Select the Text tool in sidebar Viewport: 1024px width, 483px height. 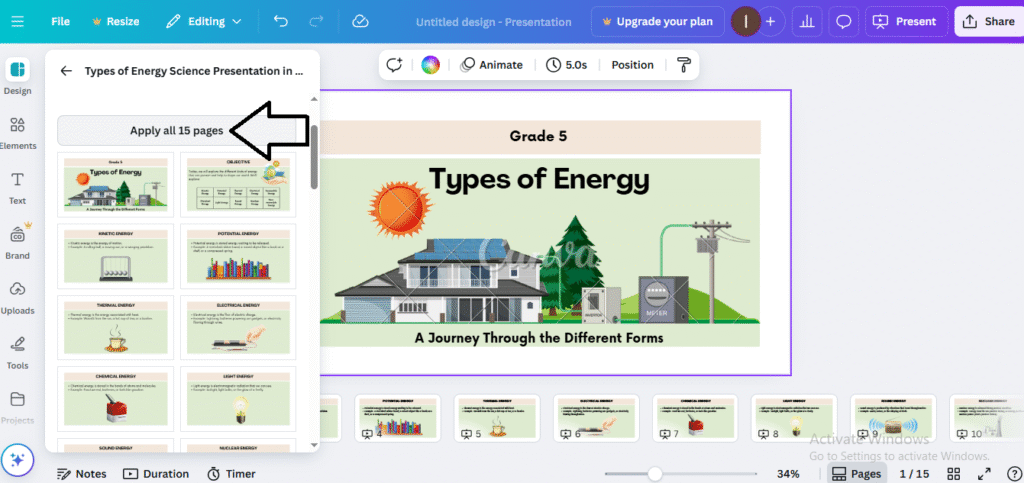[17, 187]
